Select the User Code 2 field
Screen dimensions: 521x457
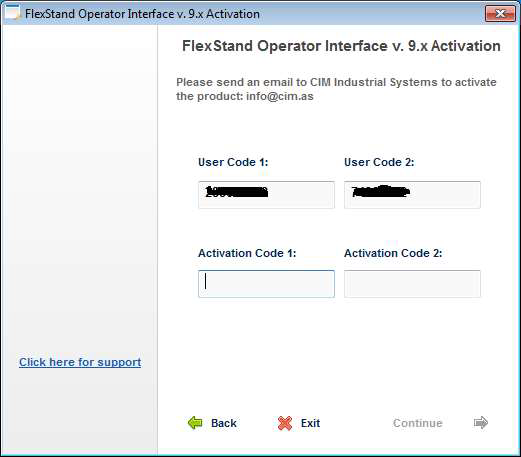pyautogui.click(x=412, y=195)
